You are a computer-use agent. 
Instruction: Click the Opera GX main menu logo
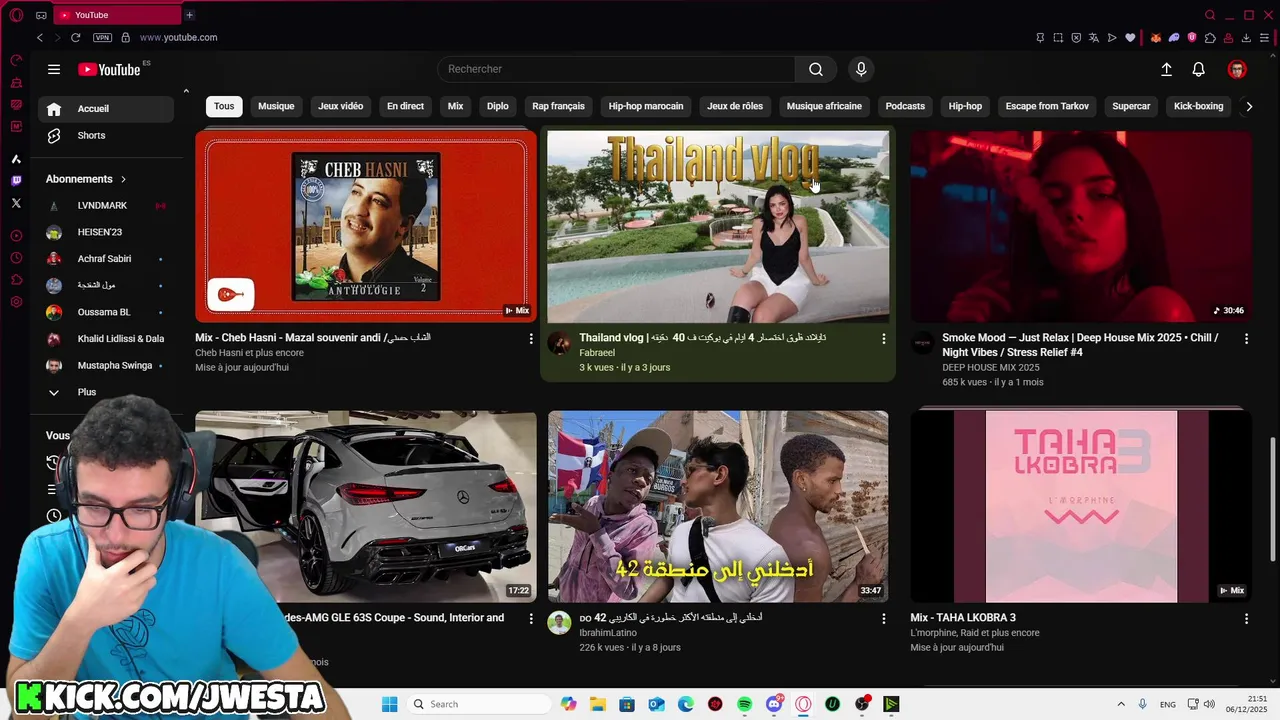16,15
